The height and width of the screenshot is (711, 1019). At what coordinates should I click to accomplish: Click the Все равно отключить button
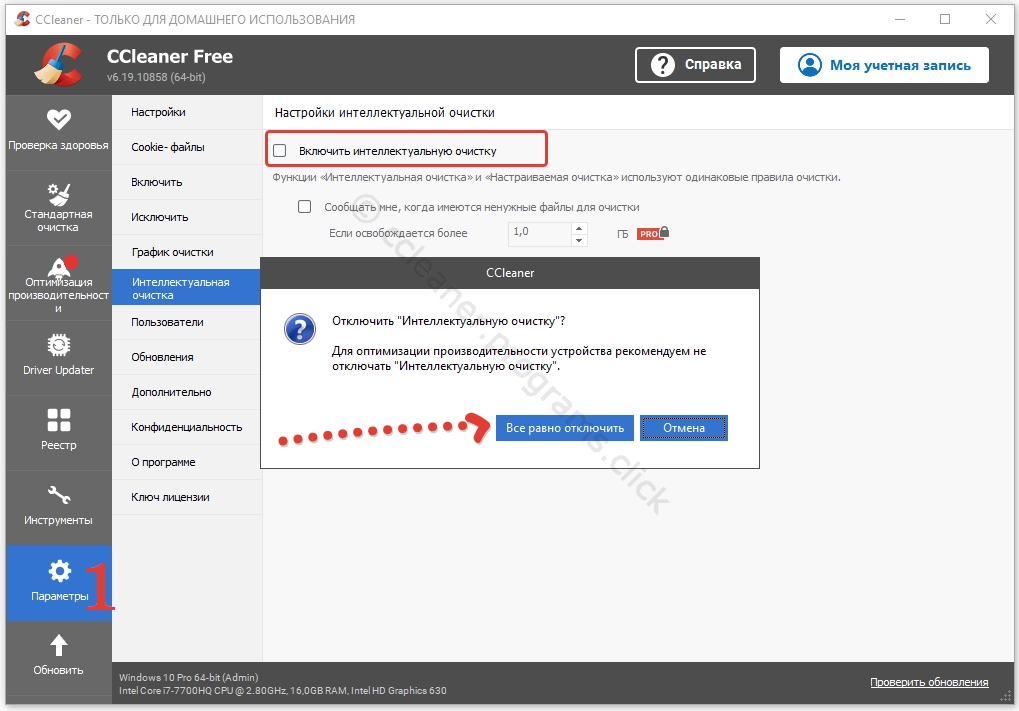click(565, 428)
